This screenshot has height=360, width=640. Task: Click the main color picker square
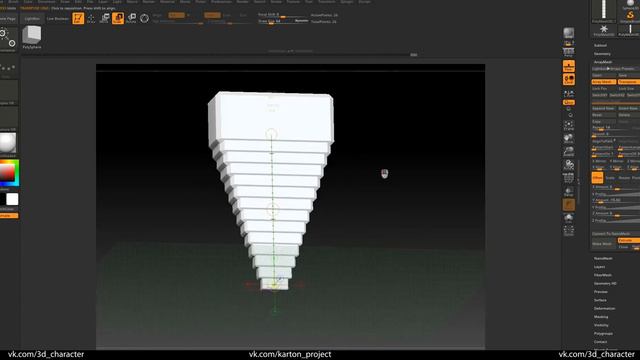[9, 173]
